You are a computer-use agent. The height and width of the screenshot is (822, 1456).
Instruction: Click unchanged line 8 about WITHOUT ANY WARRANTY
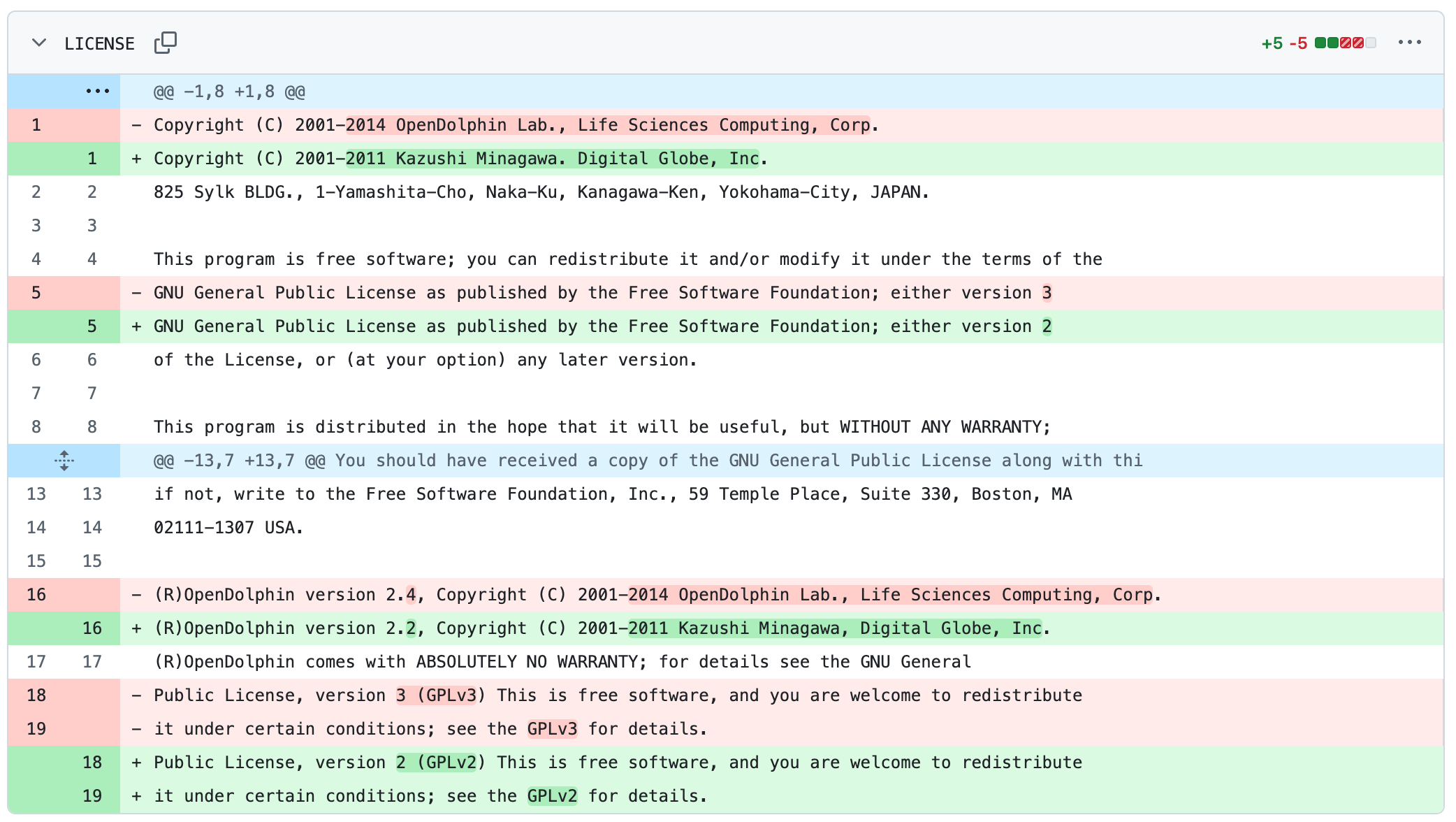(601, 427)
